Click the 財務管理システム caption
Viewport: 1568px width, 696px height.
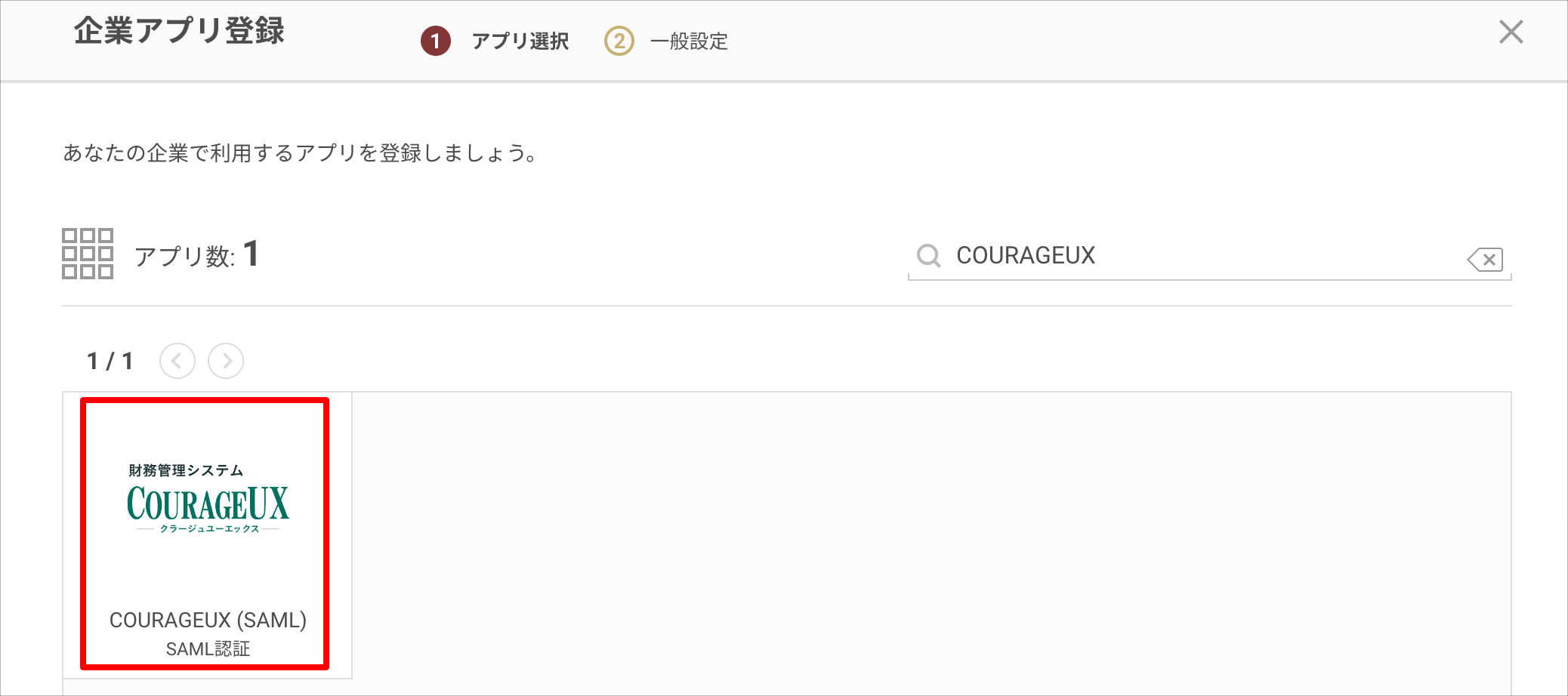186,470
